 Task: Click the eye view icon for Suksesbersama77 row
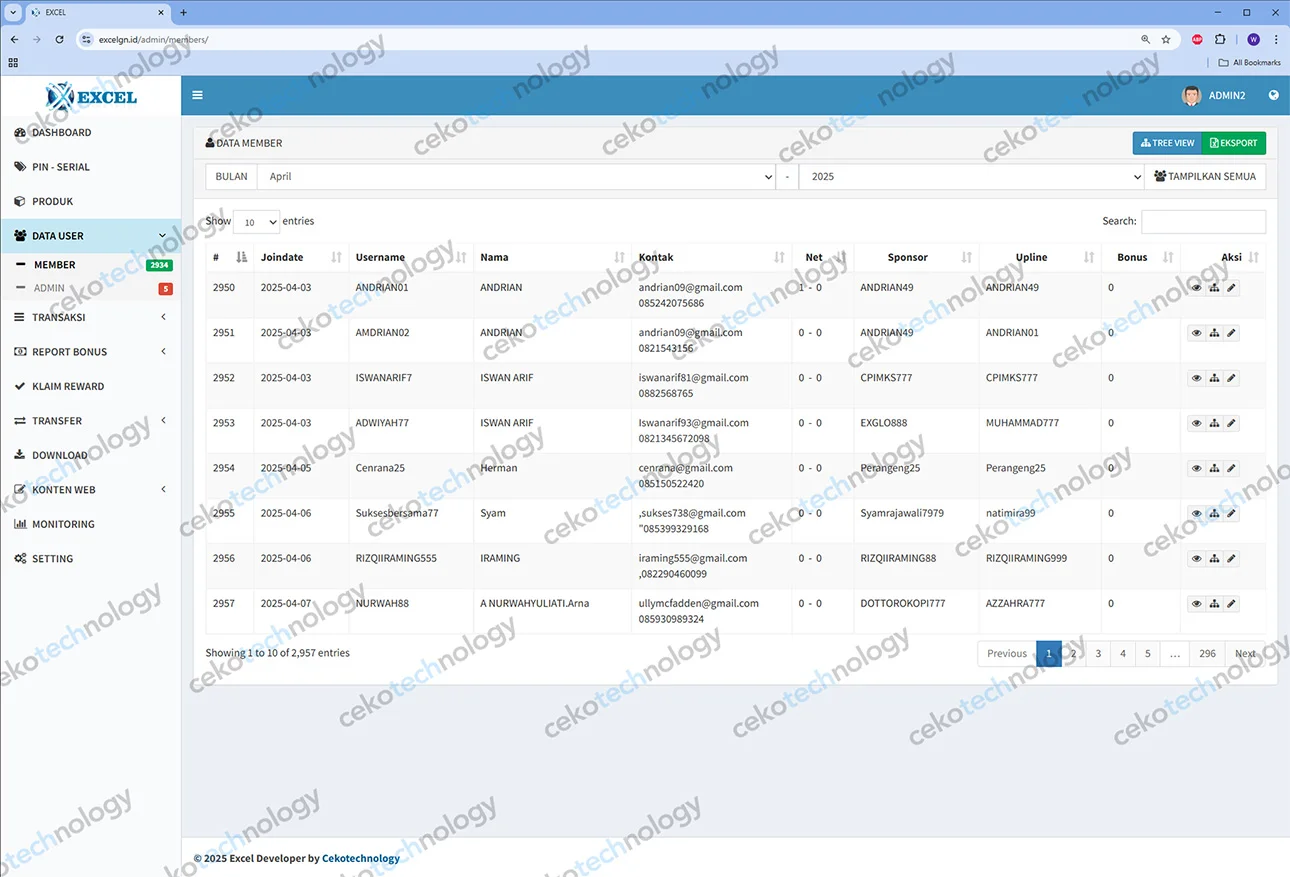(1196, 514)
